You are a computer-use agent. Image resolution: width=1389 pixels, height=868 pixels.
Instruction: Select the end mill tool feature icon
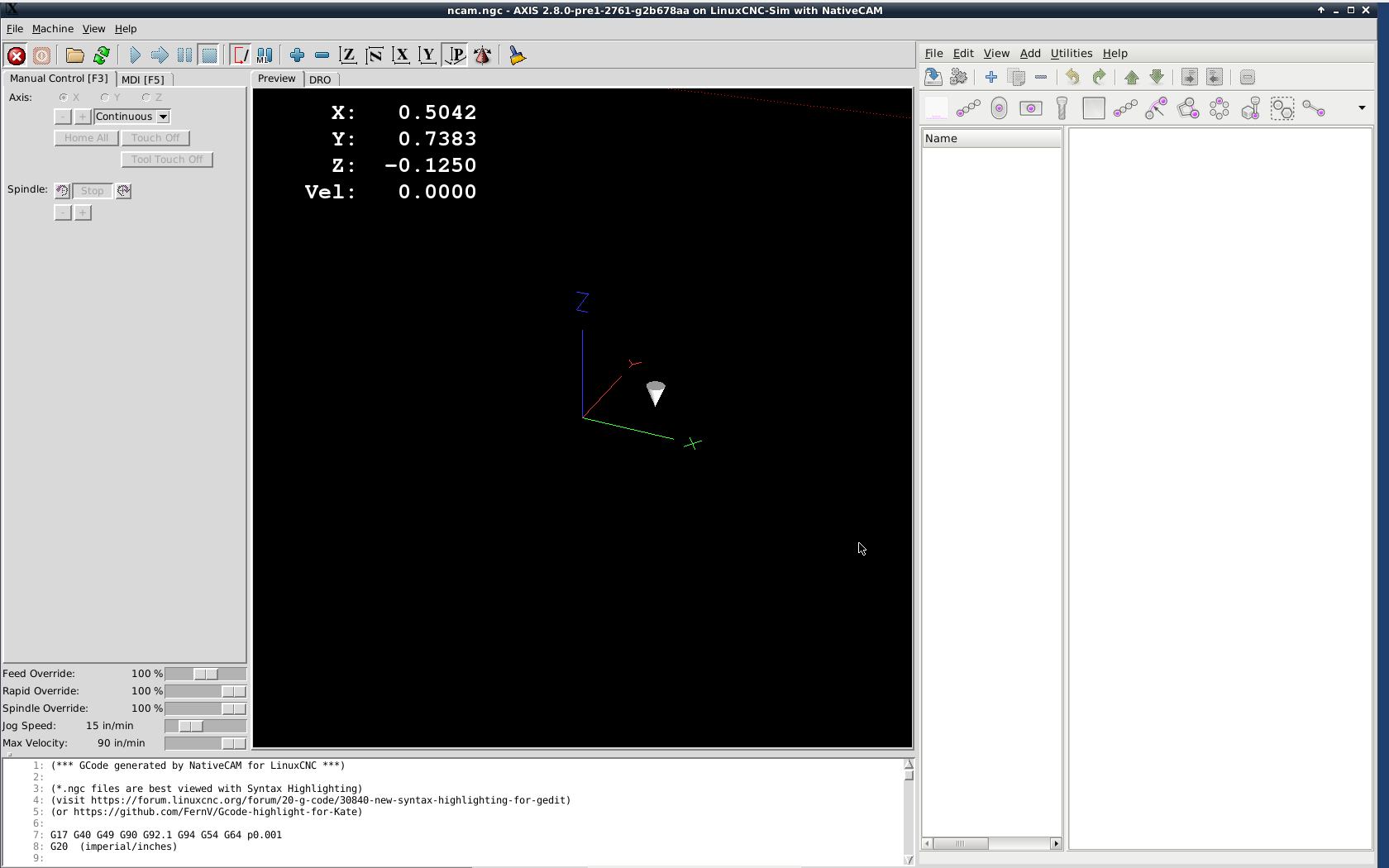[1062, 108]
